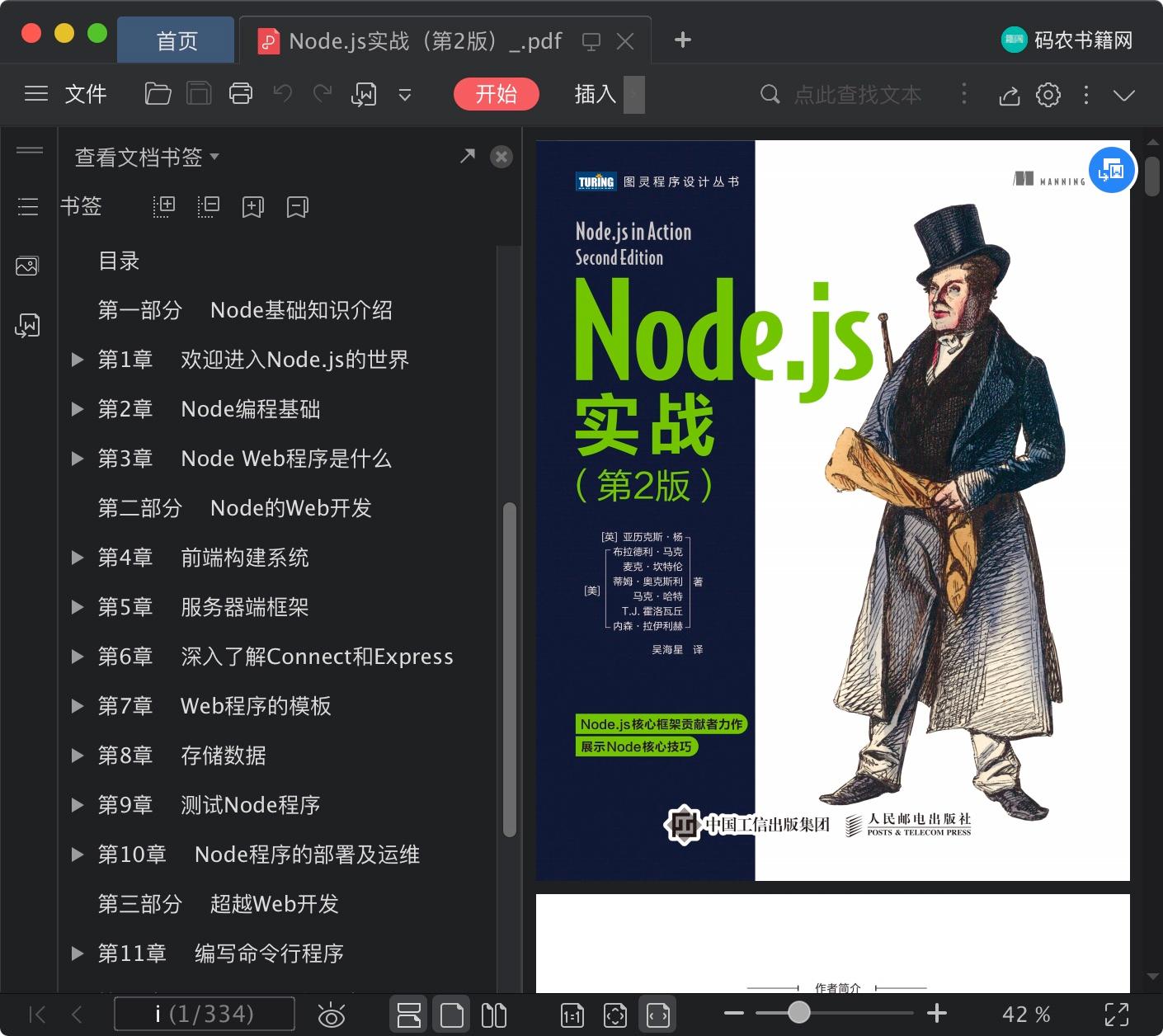Enter full screen mode icon
Screen dimensions: 1163x1036
1117,1015
